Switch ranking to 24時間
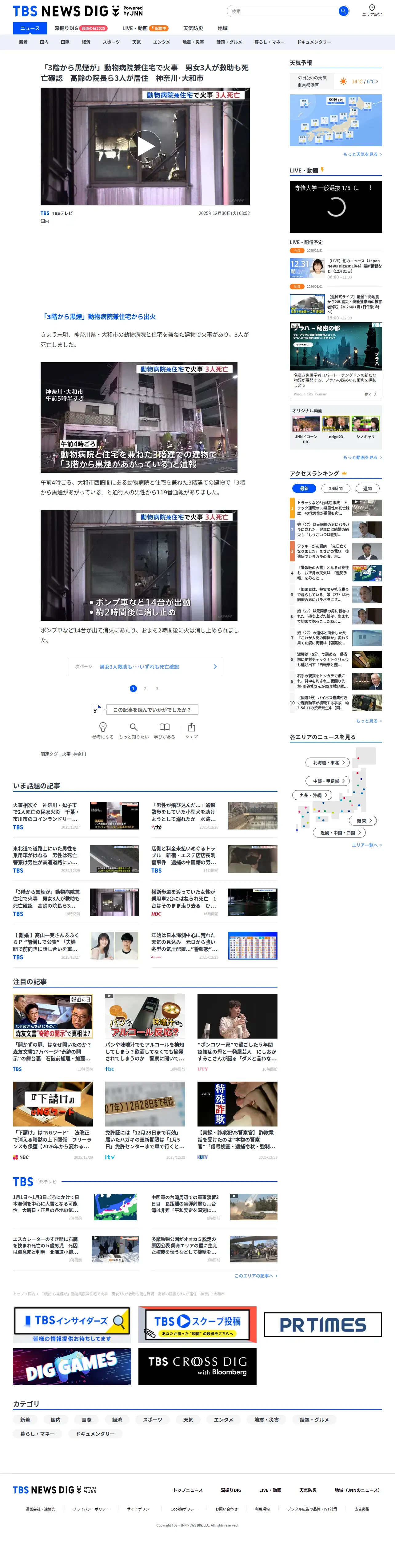The image size is (395, 1568). tap(335, 488)
